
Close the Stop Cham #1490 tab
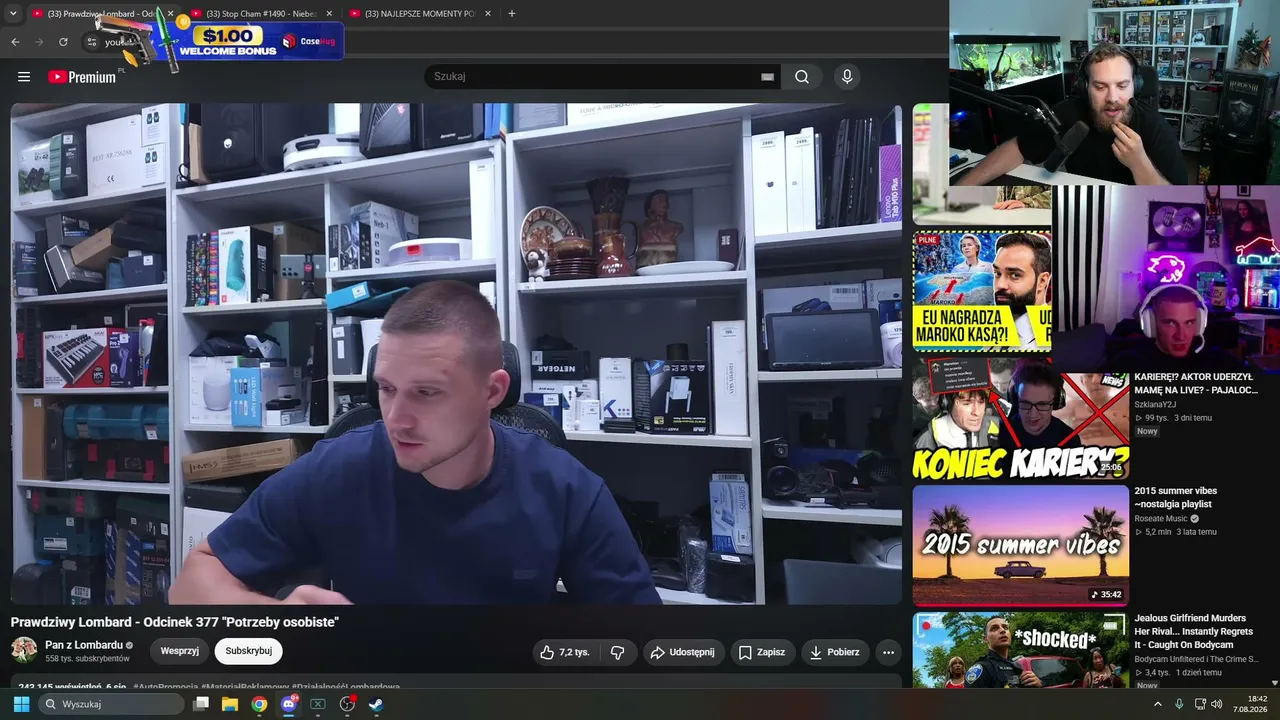pos(329,14)
